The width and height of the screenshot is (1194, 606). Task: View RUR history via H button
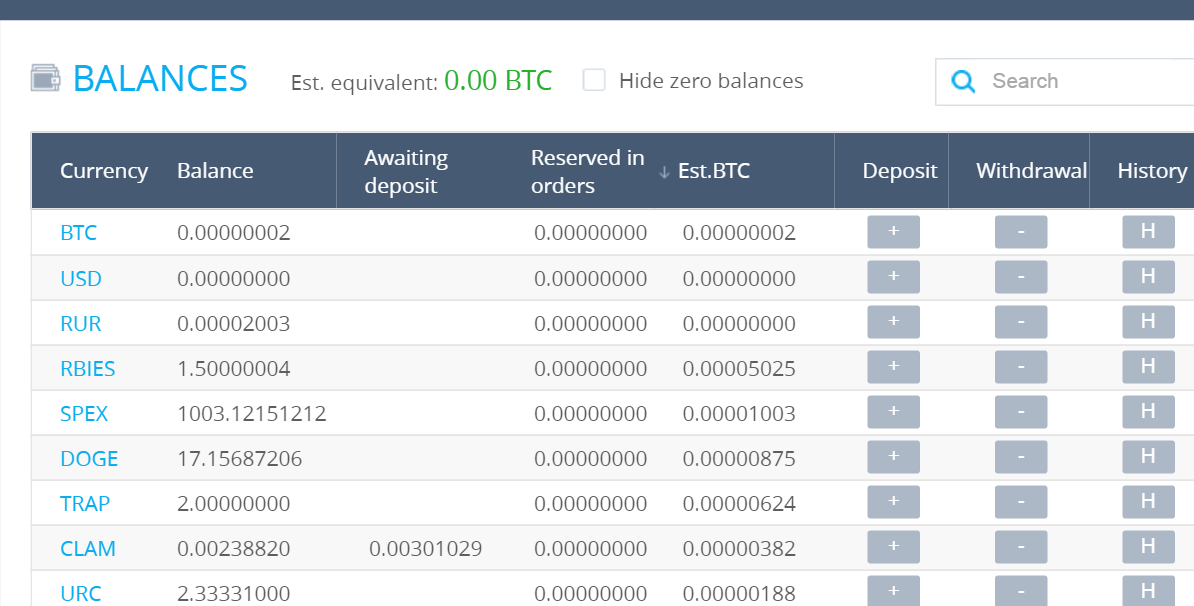point(1148,322)
